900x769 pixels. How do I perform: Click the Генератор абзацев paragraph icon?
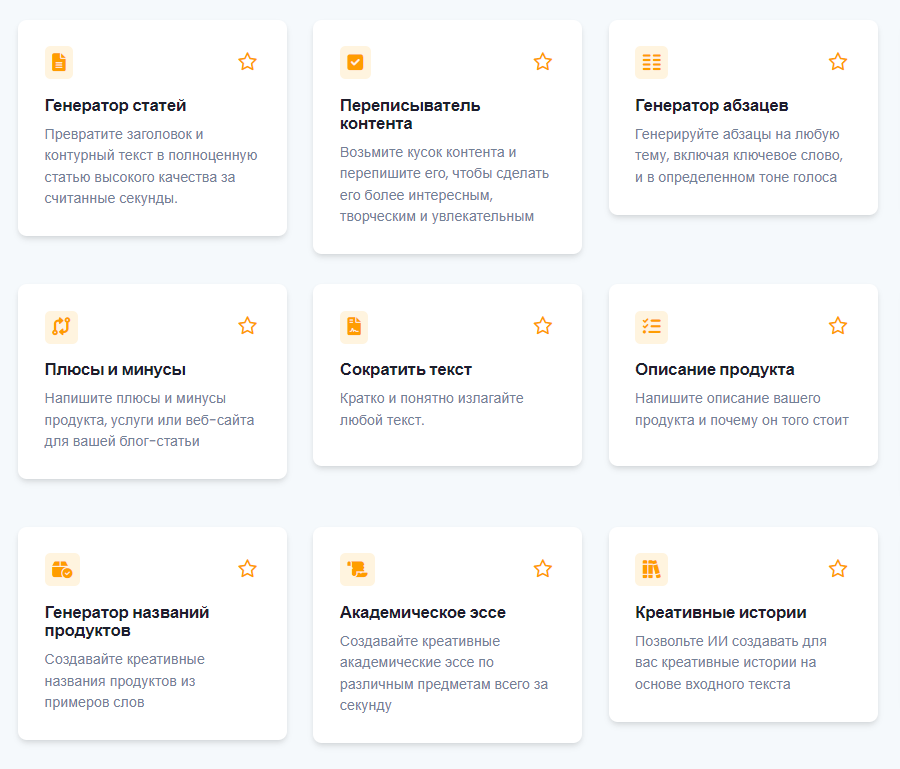651,62
